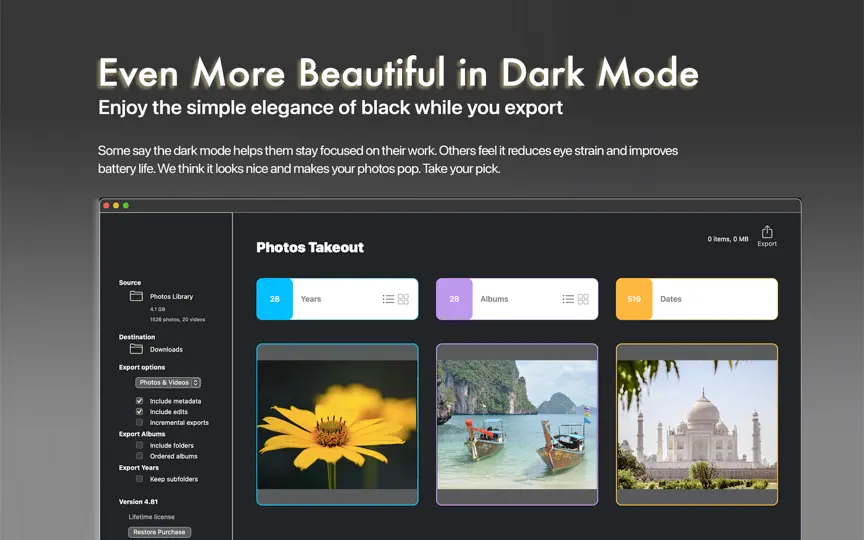This screenshot has height=540, width=864.
Task: Uncheck Include metadata option
Action: tap(139, 401)
